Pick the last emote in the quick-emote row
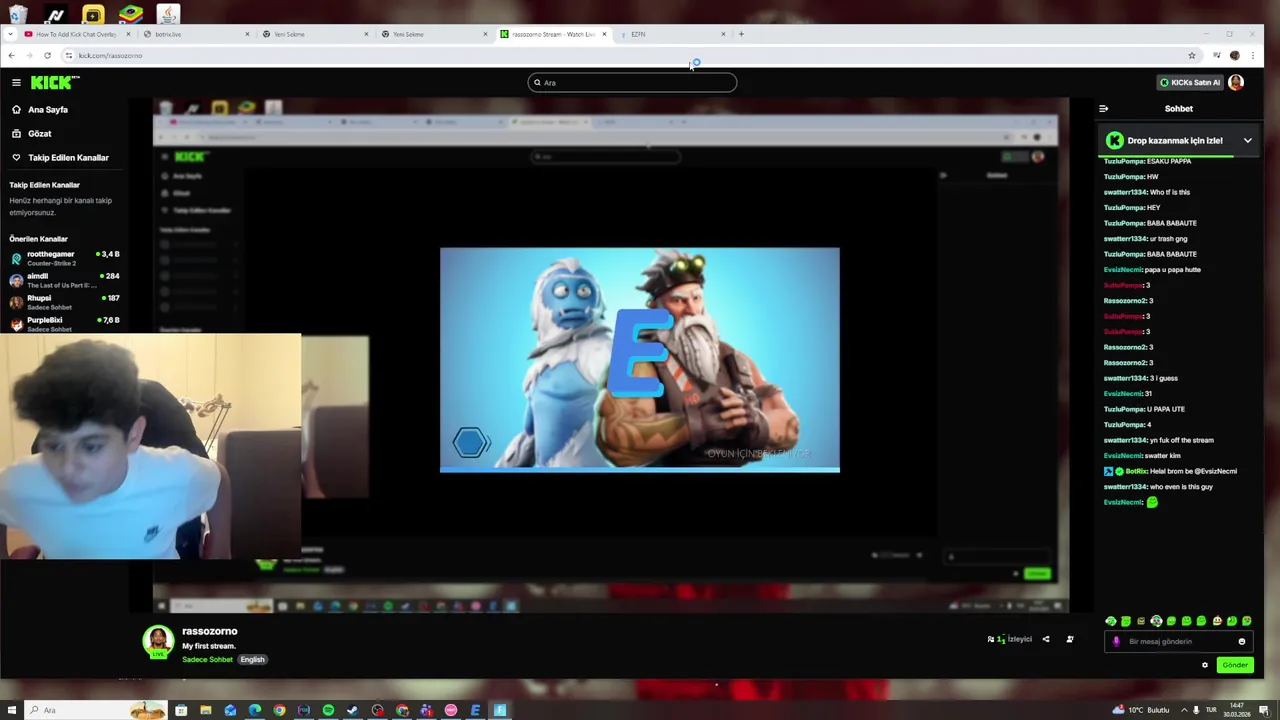Screen dimensions: 1280x720 click(x=1247, y=621)
